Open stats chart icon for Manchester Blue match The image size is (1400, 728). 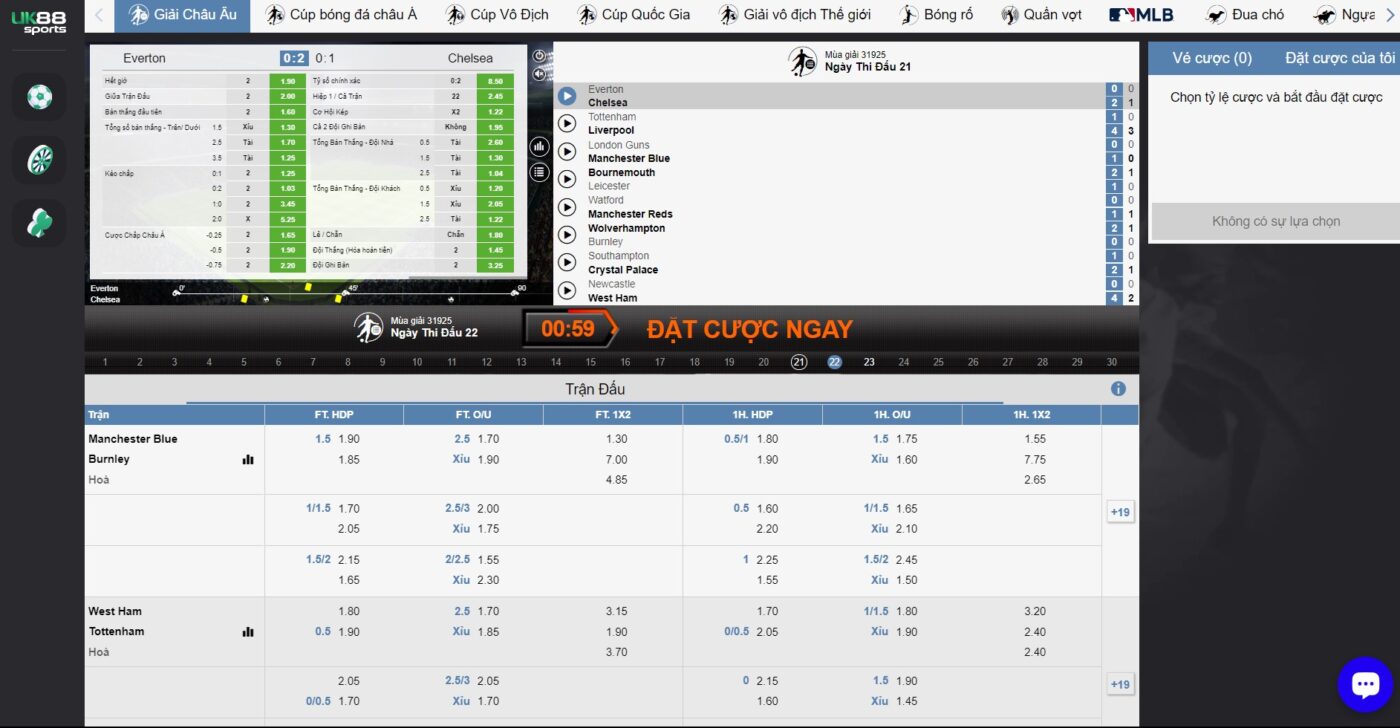(x=248, y=460)
